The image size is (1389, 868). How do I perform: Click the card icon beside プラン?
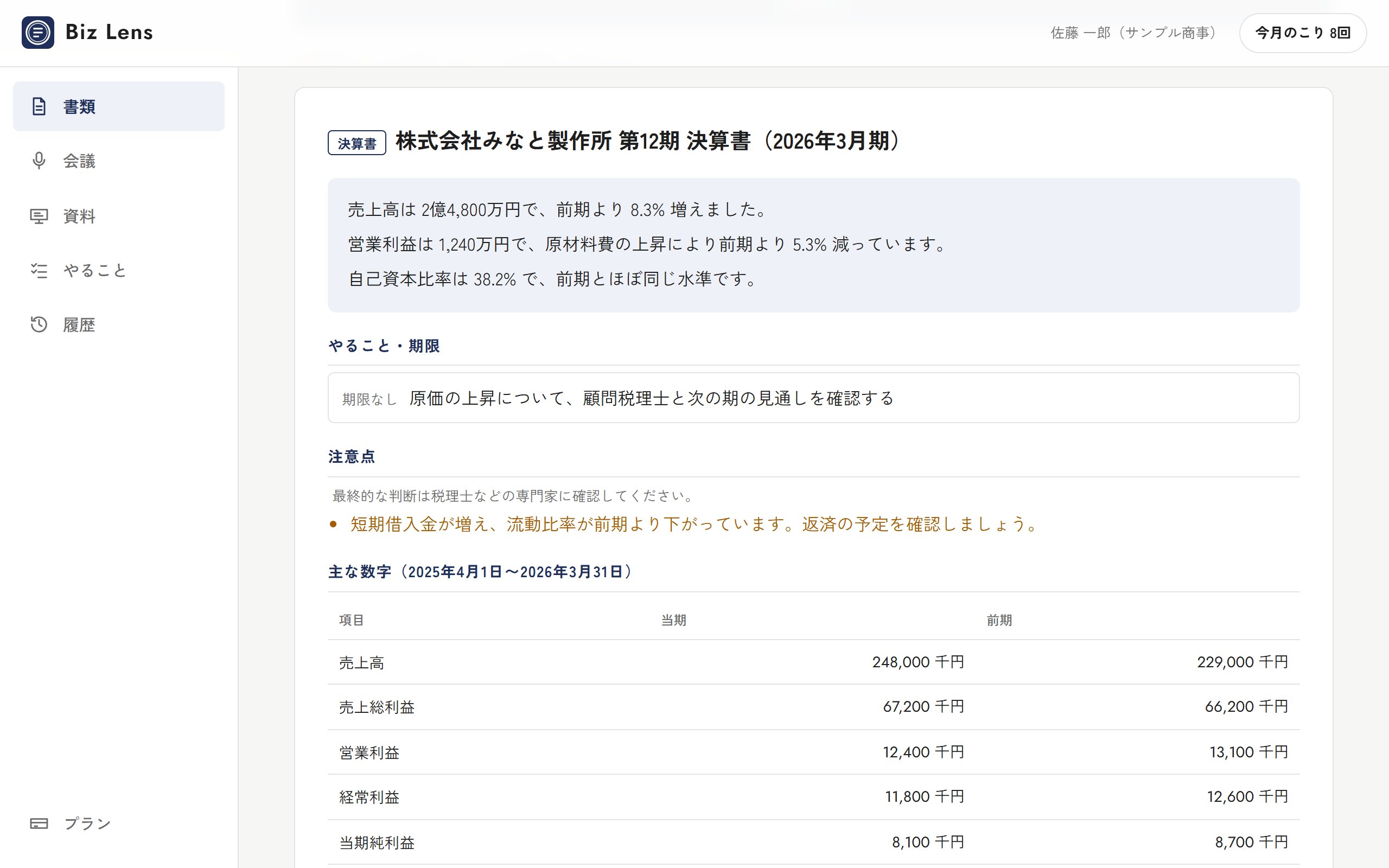39,823
